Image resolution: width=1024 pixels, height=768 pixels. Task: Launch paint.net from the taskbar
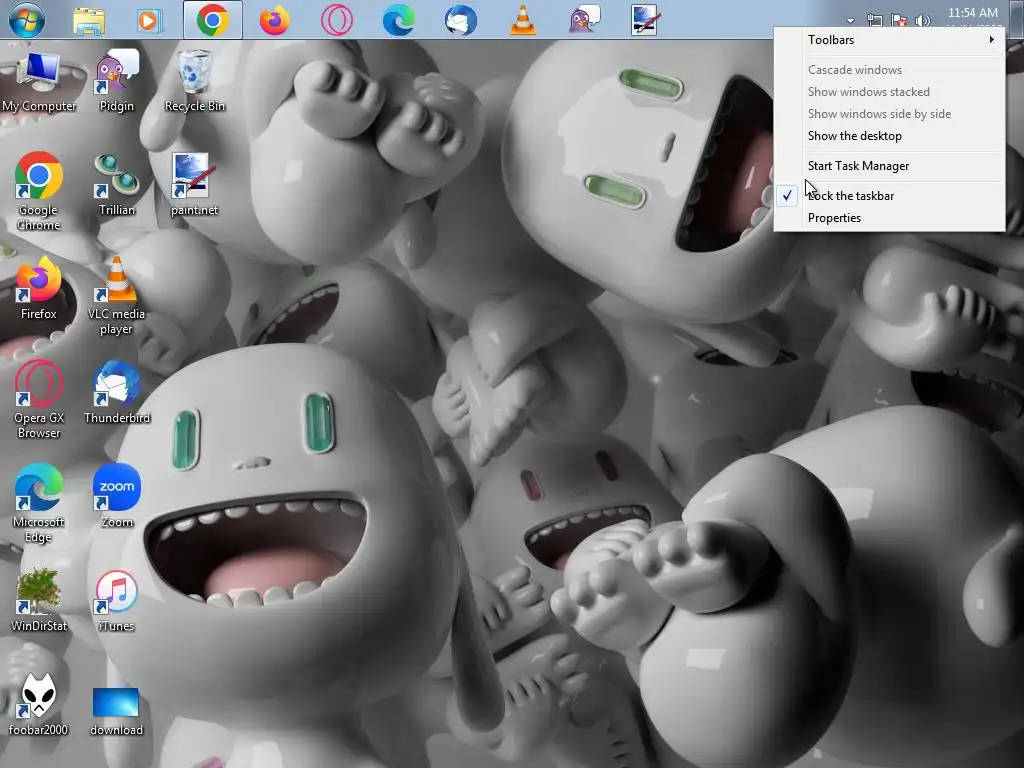pyautogui.click(x=645, y=20)
